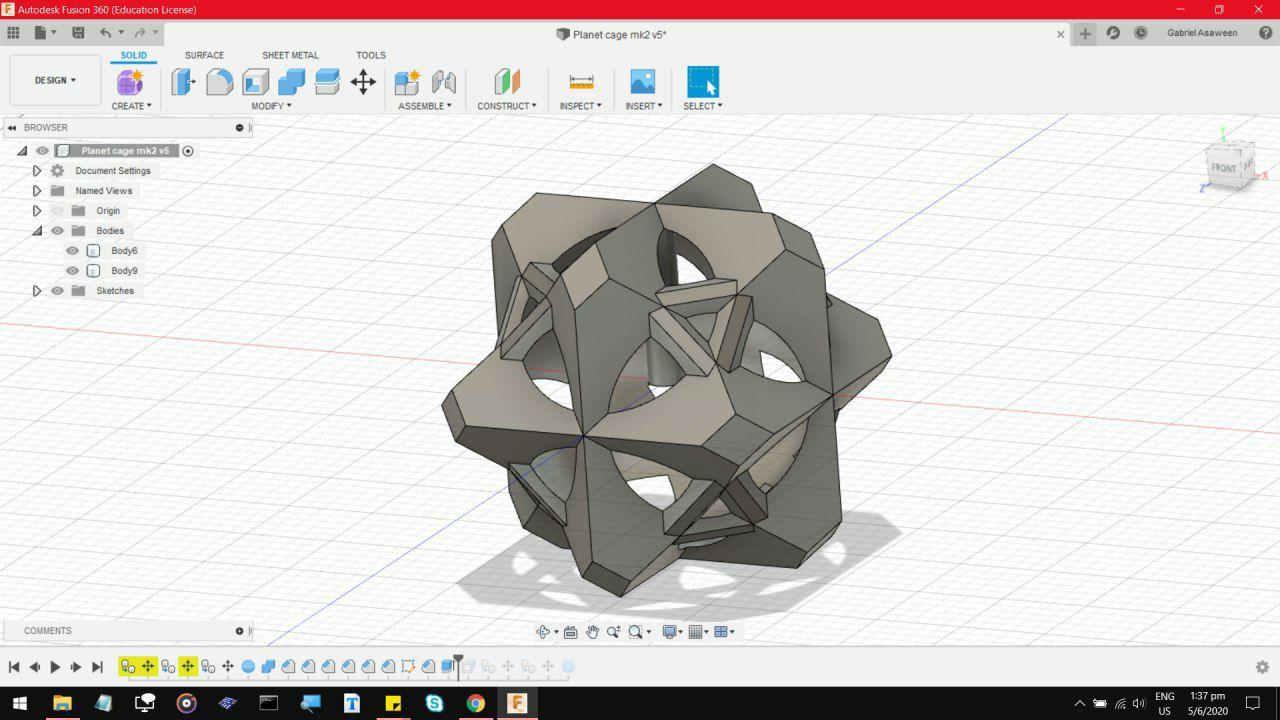Expand the Sketches folder arrow

tap(37, 291)
